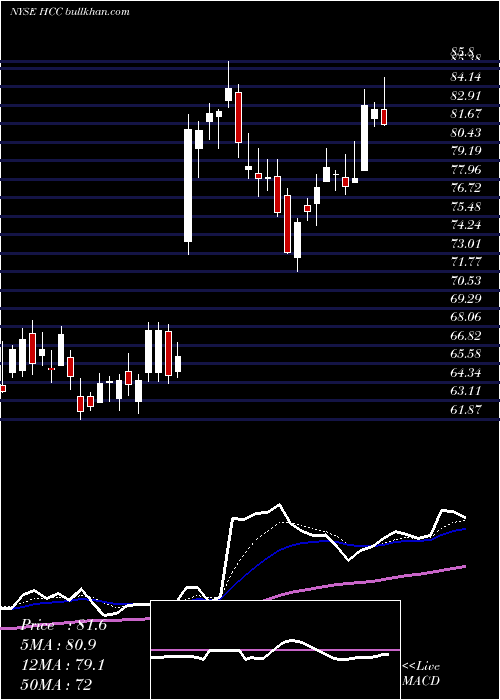Click the 84.14 price axis label
This screenshot has height=700, width=500.
pos(466,77)
